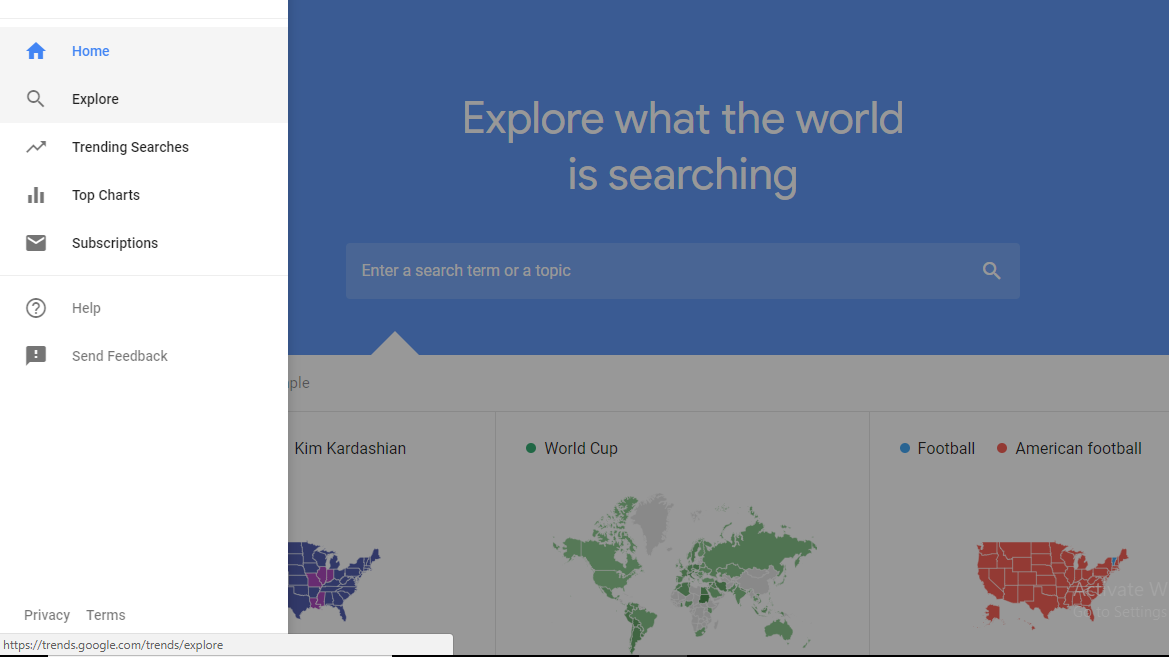1169x657 pixels.
Task: Click the World Cup label
Action: pos(581,448)
